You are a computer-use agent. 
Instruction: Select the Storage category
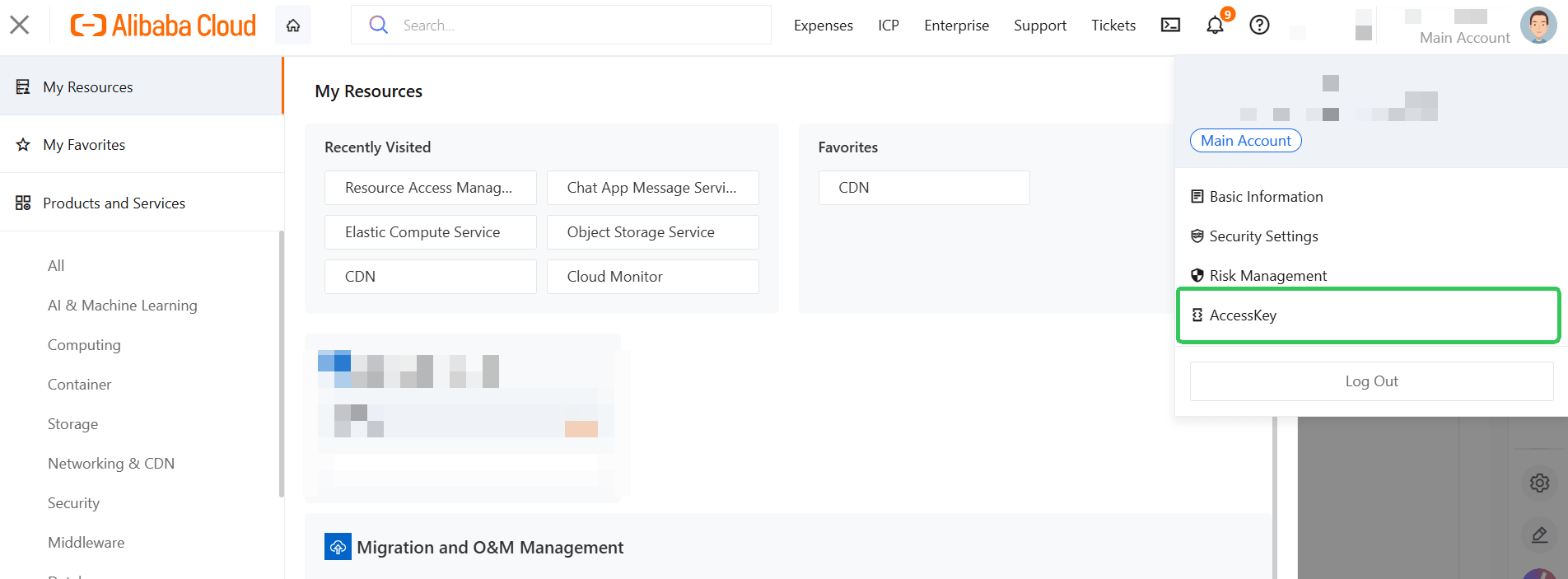click(x=72, y=423)
